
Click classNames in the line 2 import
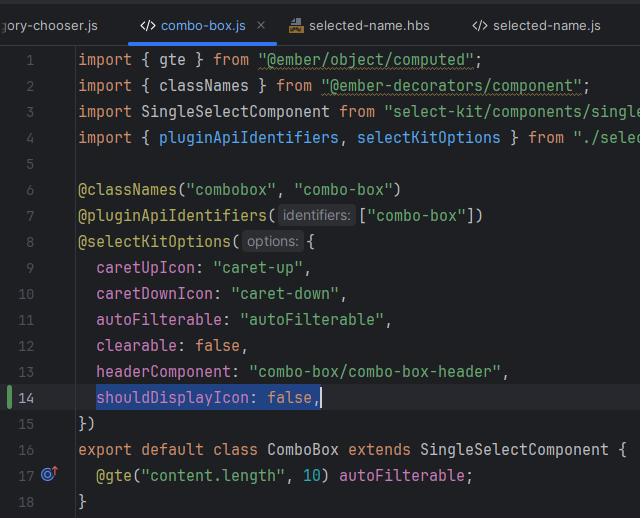coord(204,86)
